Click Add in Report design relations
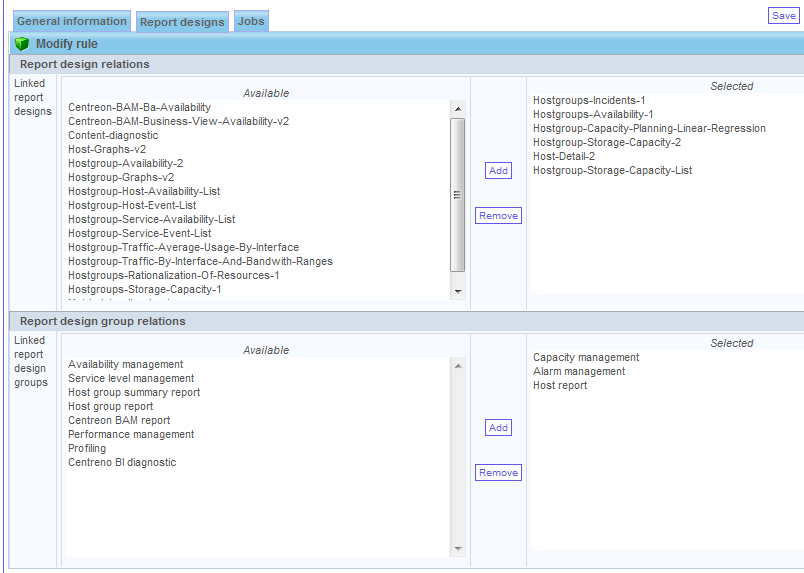The width and height of the screenshot is (804, 573). [x=498, y=170]
